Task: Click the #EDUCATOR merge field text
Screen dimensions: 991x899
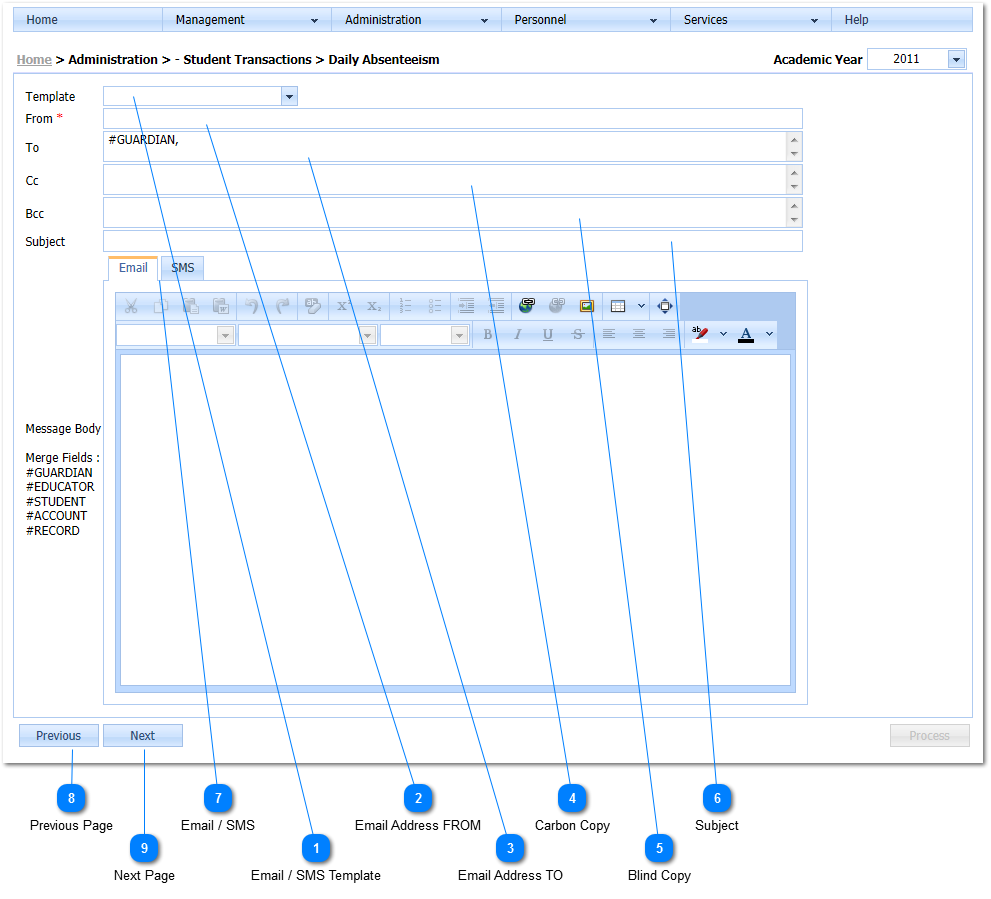Action: tap(60, 487)
